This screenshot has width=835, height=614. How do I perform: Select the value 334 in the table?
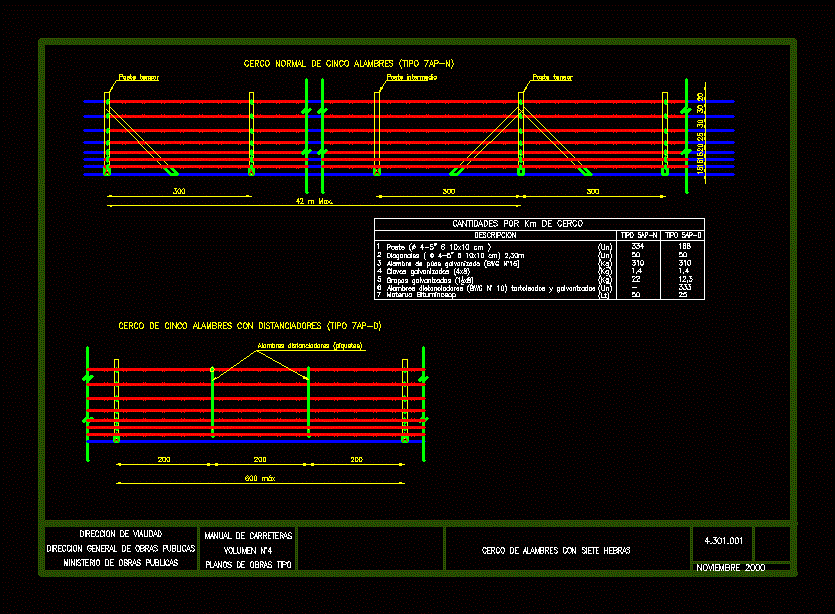(637, 246)
